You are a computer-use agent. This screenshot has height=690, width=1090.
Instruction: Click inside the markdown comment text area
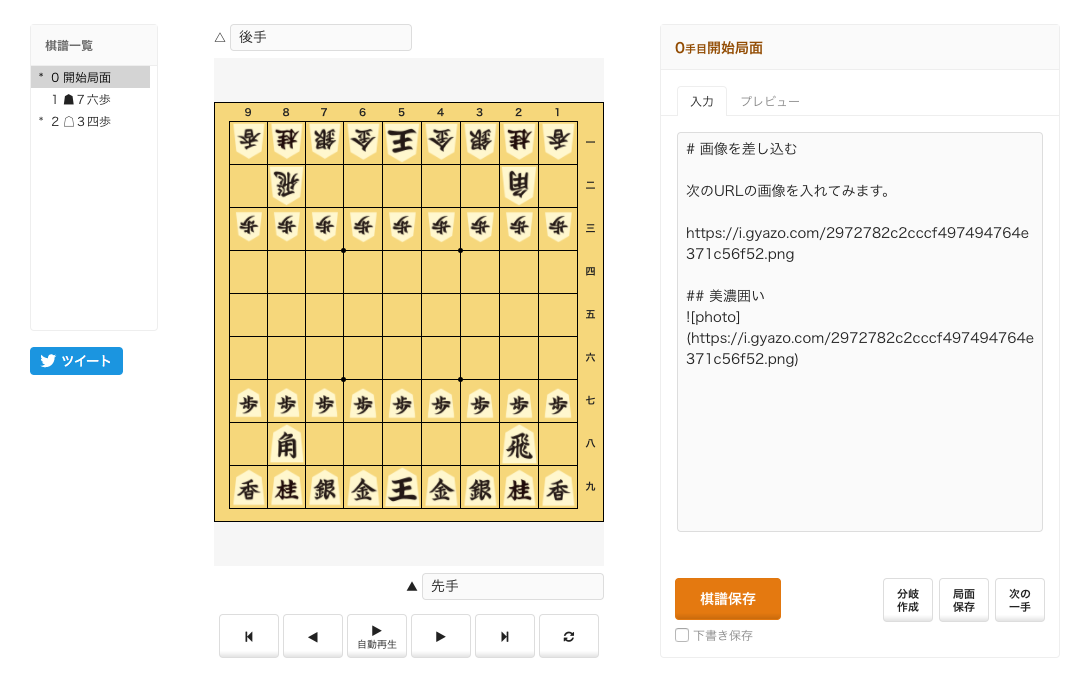[860, 450]
